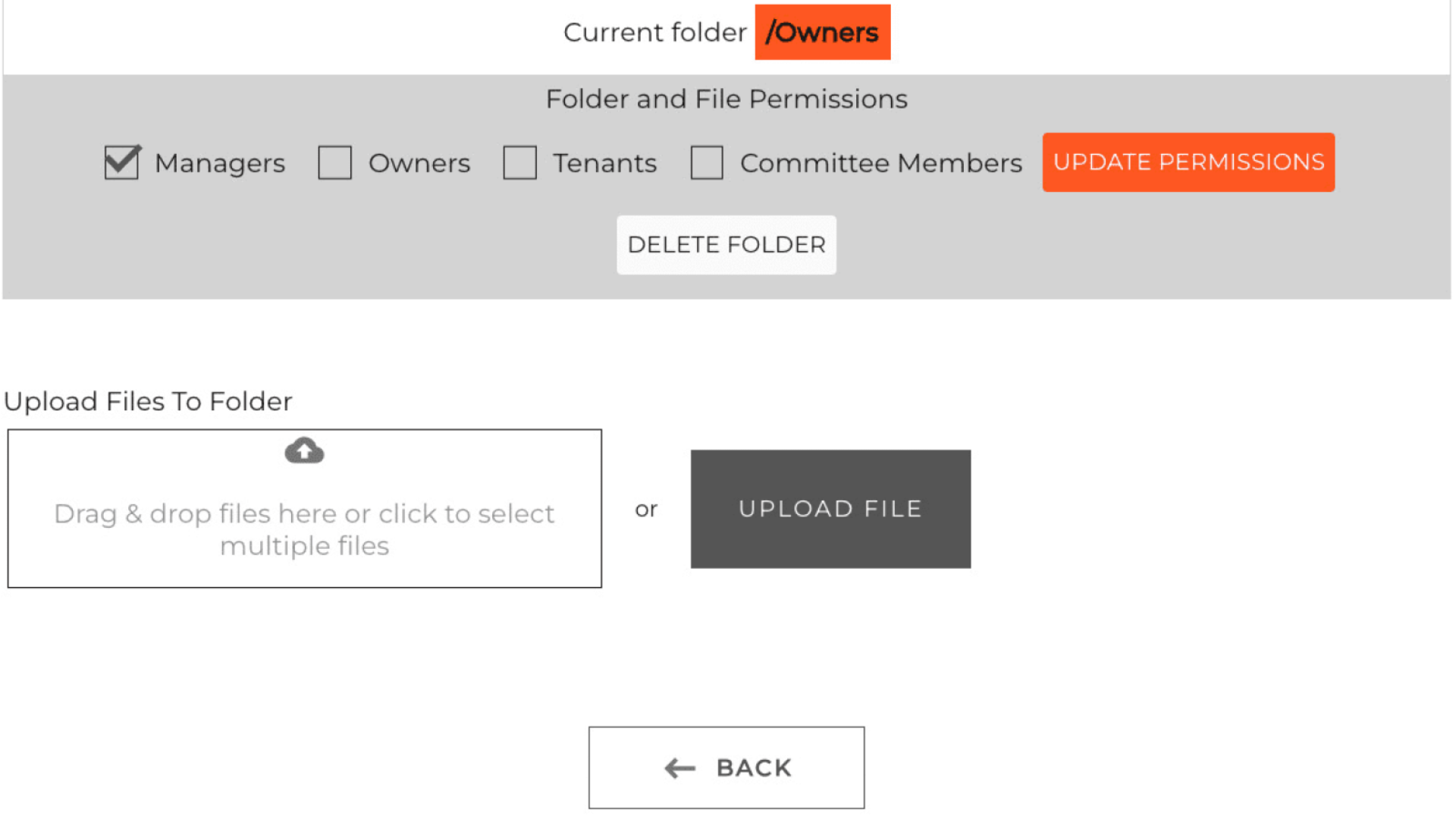The width and height of the screenshot is (1456, 819).
Task: Go back using the Back button label
Action: point(754,768)
